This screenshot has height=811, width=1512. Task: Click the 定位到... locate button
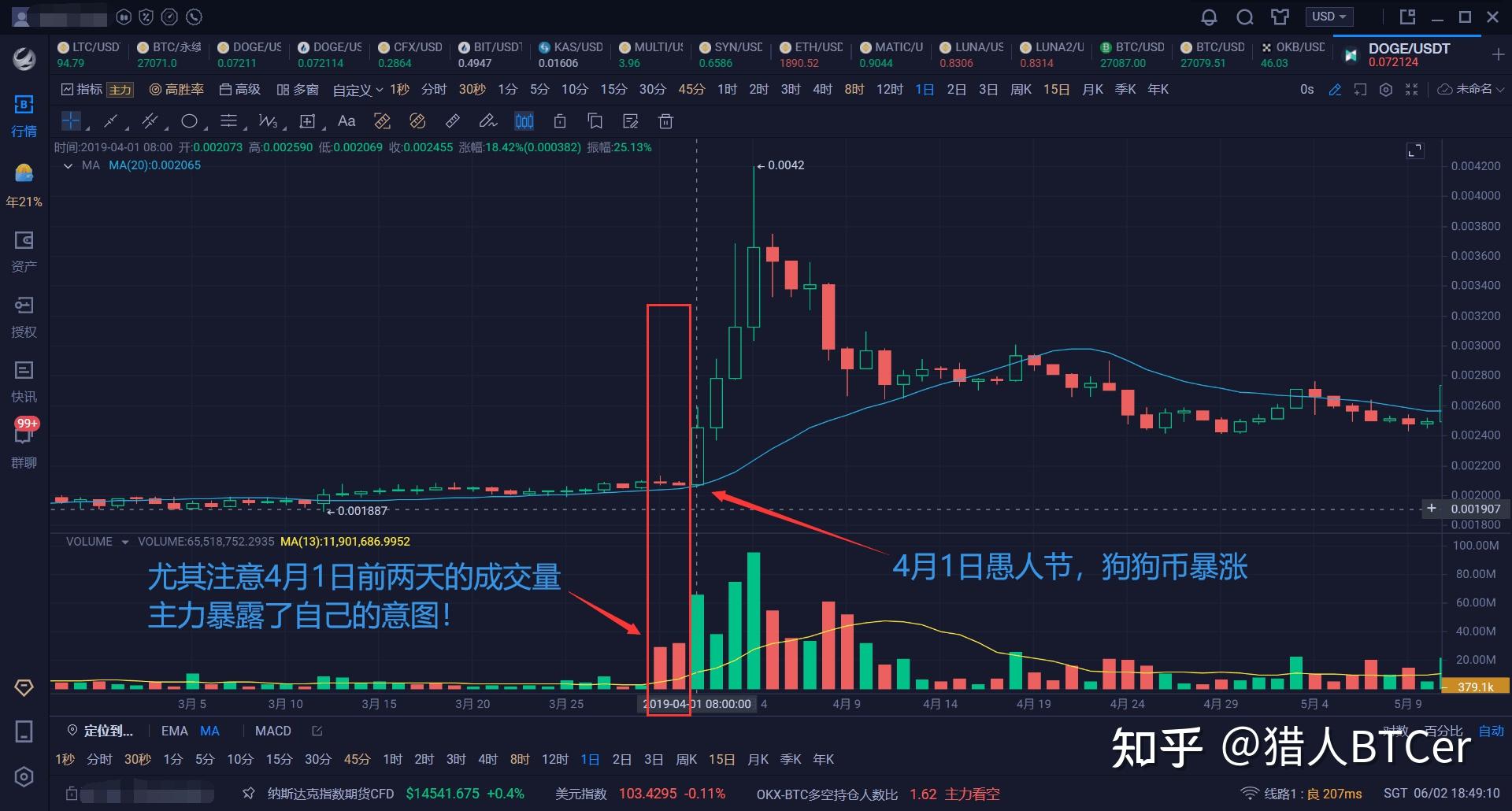pos(100,731)
